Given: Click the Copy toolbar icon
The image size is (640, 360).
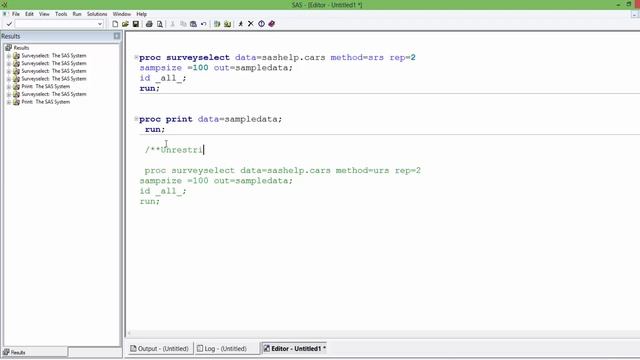Looking at the screenshot, I should (183, 24).
